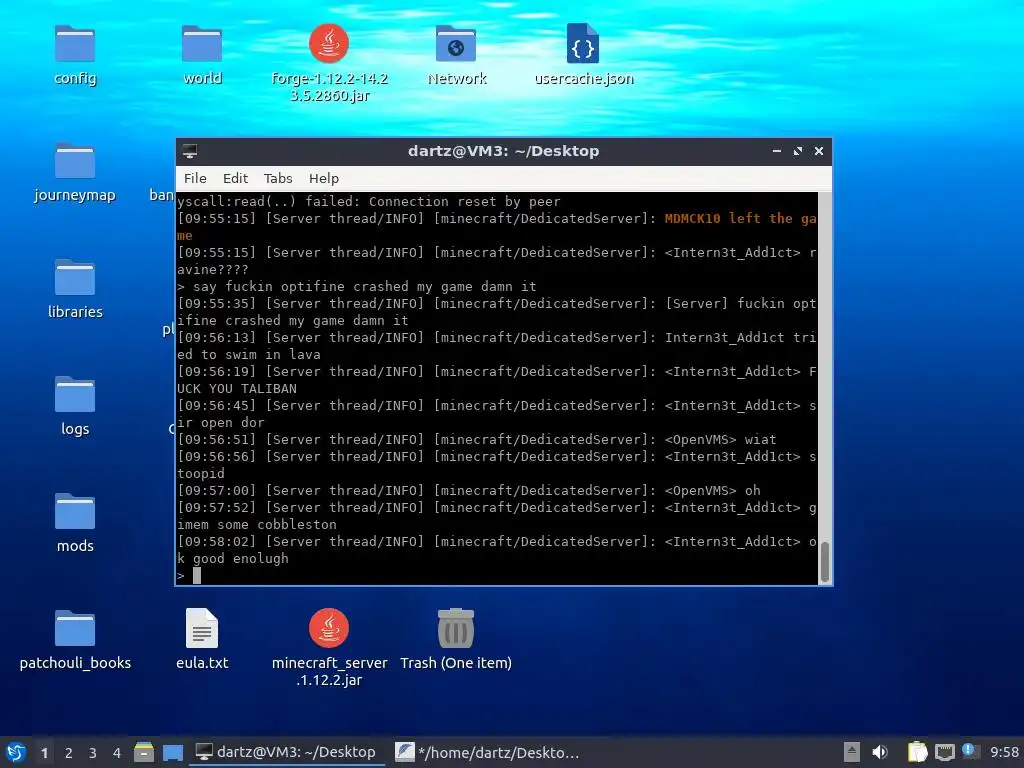Open the libraries folder
1024x768 pixels.
[74, 278]
